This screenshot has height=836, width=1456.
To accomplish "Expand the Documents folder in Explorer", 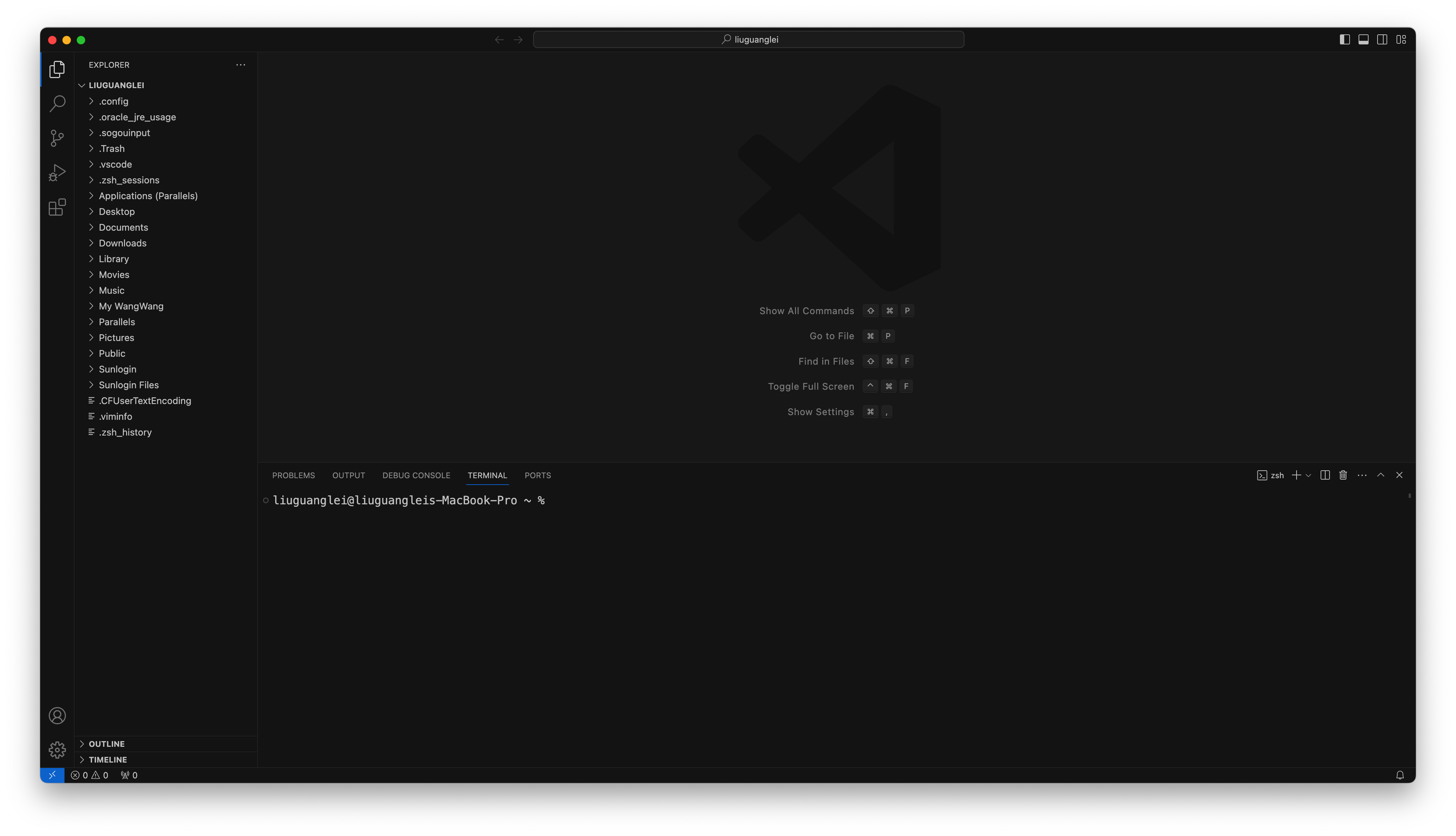I will [123, 227].
